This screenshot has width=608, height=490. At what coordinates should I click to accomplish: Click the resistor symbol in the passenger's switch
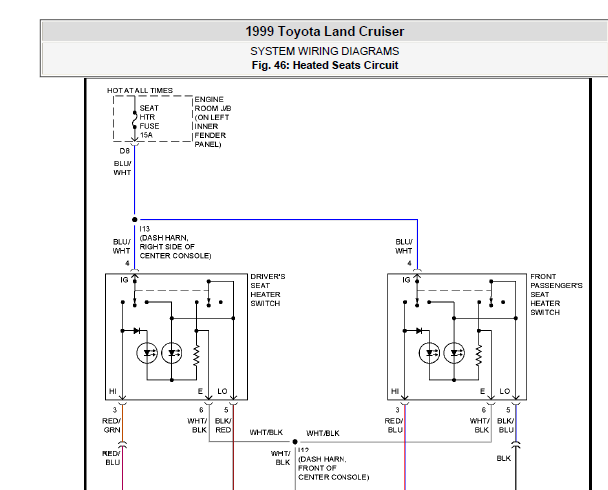[479, 355]
